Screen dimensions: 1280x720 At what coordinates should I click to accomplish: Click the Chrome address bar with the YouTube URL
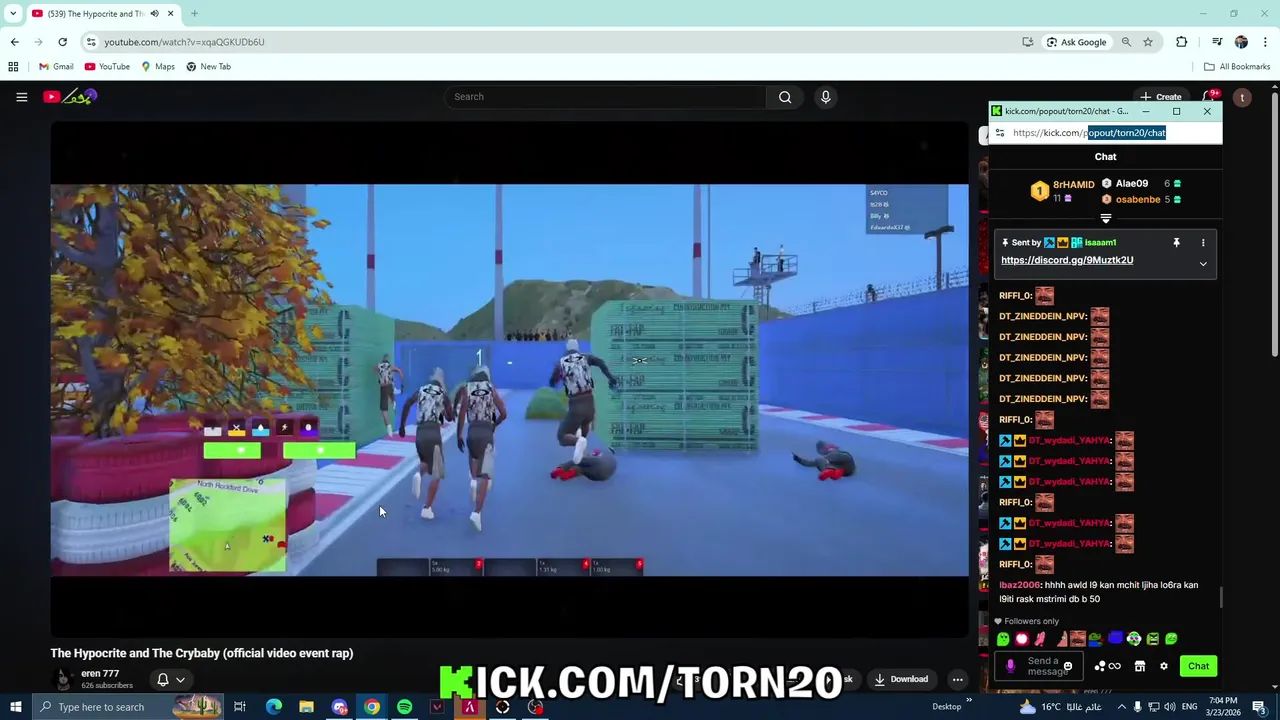[x=550, y=42]
